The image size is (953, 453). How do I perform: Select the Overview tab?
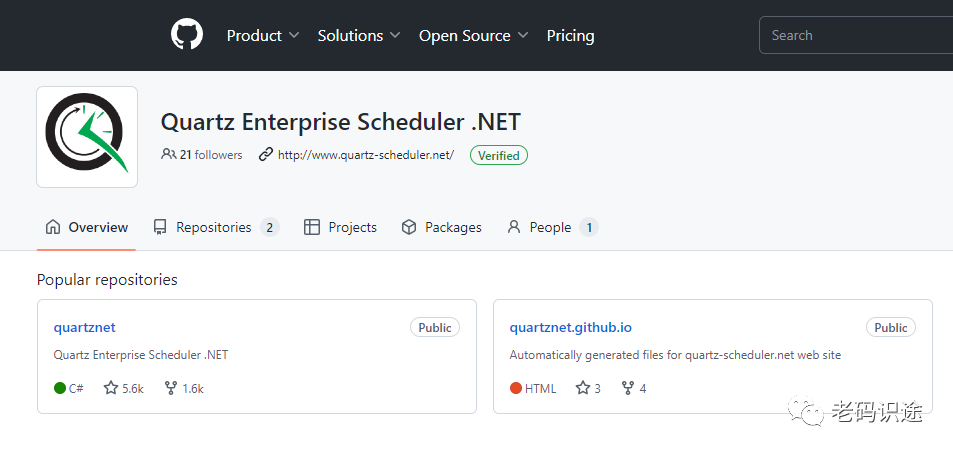(x=86, y=227)
